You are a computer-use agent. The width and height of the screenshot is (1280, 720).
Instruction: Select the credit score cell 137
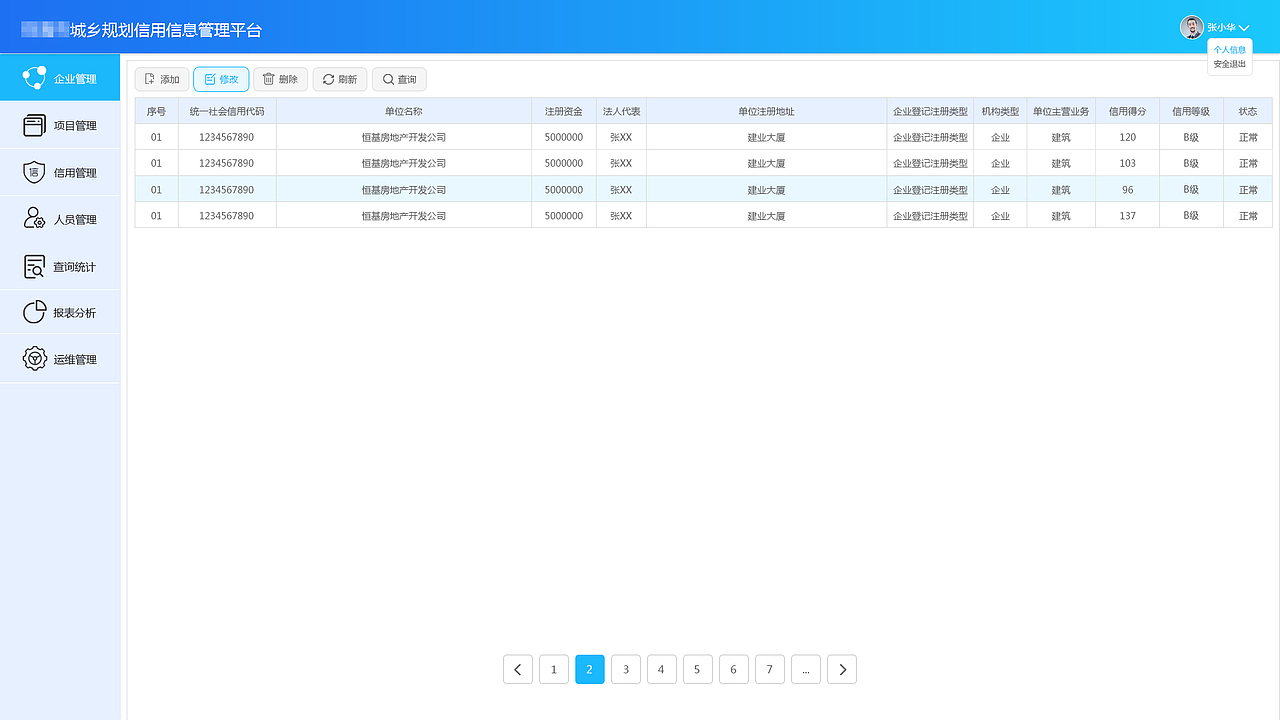[x=1128, y=215]
